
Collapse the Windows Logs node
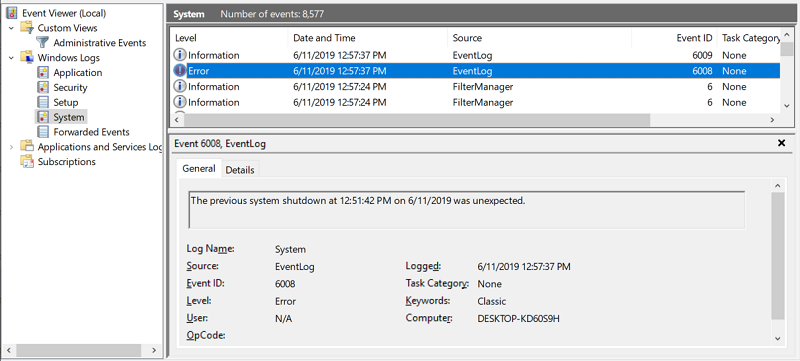(x=11, y=58)
